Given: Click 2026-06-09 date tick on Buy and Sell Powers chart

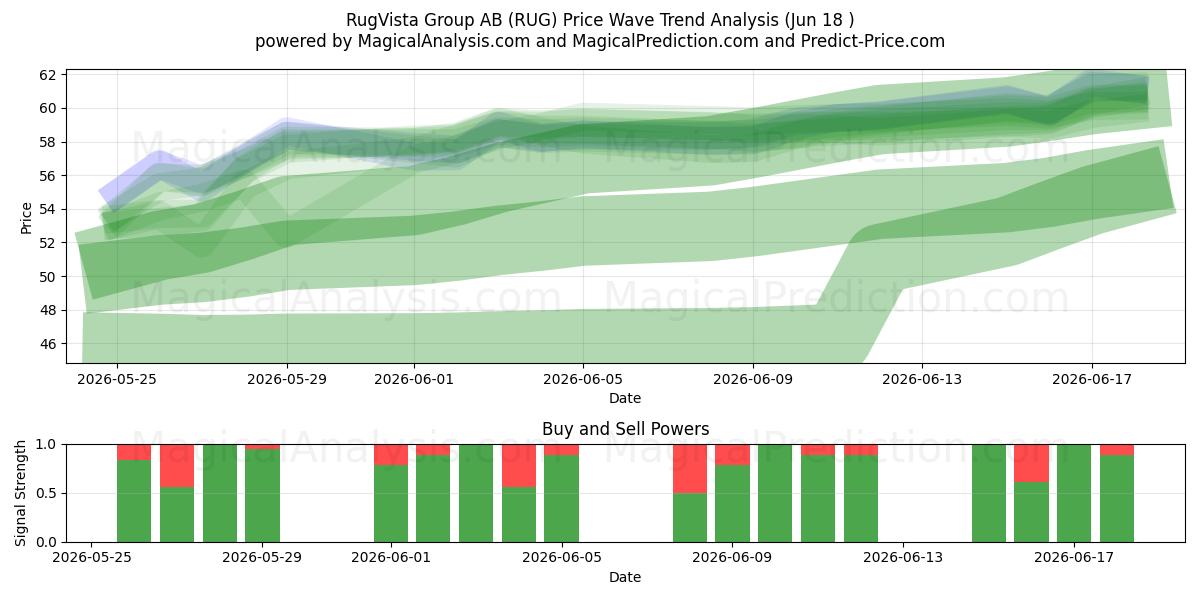Looking at the screenshot, I should [732, 558].
